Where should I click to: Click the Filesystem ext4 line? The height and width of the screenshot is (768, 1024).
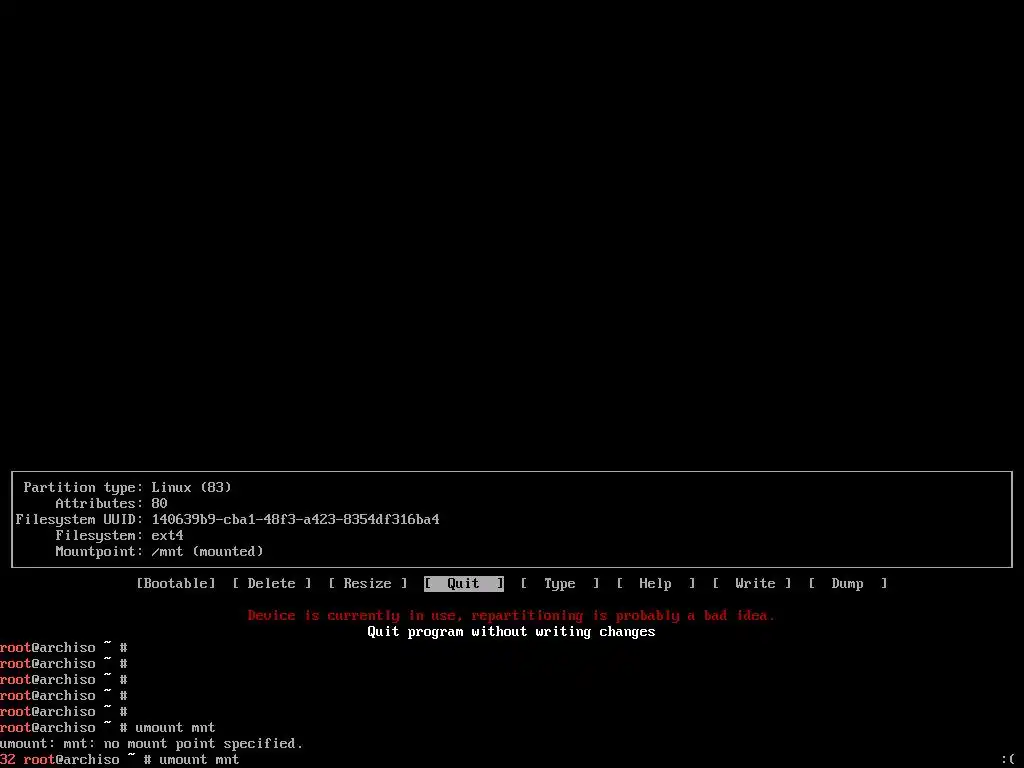click(x=120, y=536)
